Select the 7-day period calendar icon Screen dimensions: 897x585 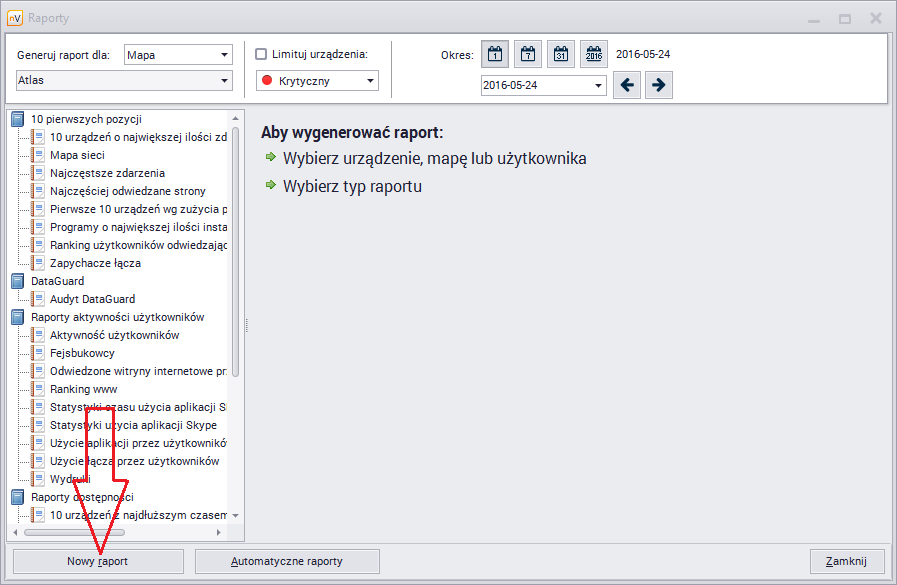click(528, 55)
